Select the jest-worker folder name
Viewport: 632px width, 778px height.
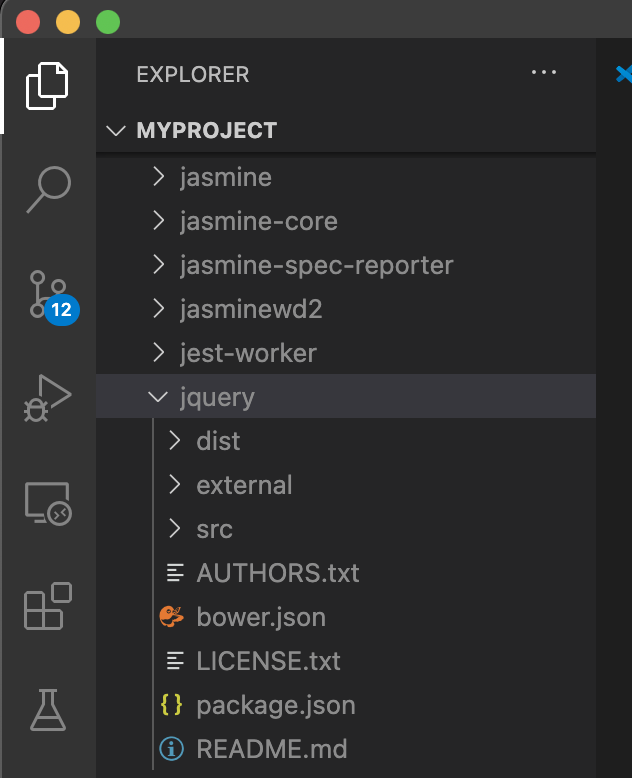pyautogui.click(x=248, y=353)
